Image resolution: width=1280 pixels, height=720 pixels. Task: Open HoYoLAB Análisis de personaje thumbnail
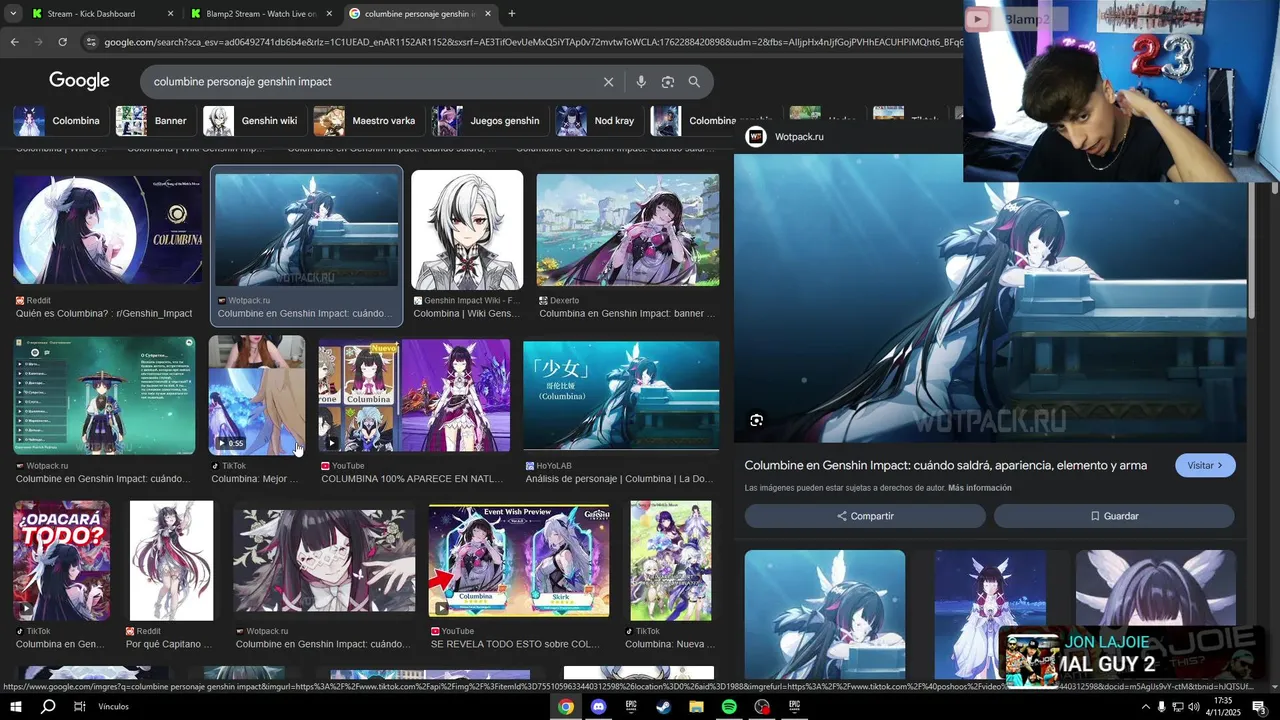[x=621, y=395]
